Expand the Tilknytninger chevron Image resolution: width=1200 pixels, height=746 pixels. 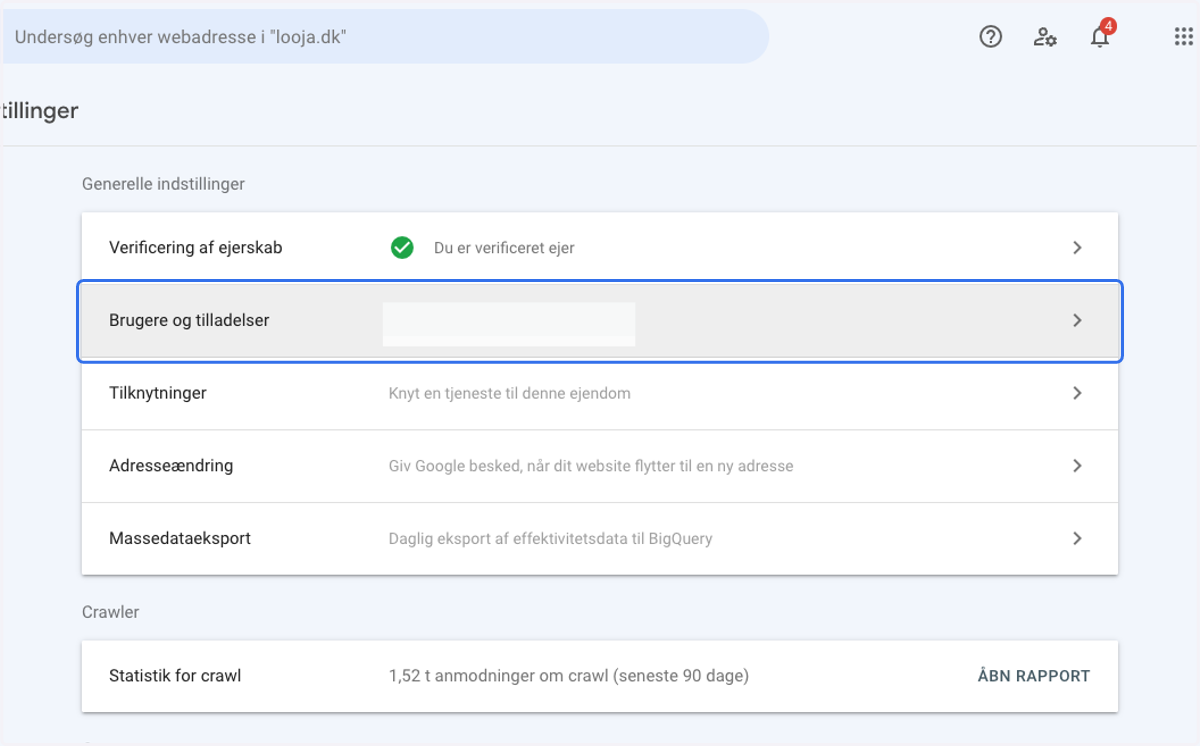tap(1077, 393)
